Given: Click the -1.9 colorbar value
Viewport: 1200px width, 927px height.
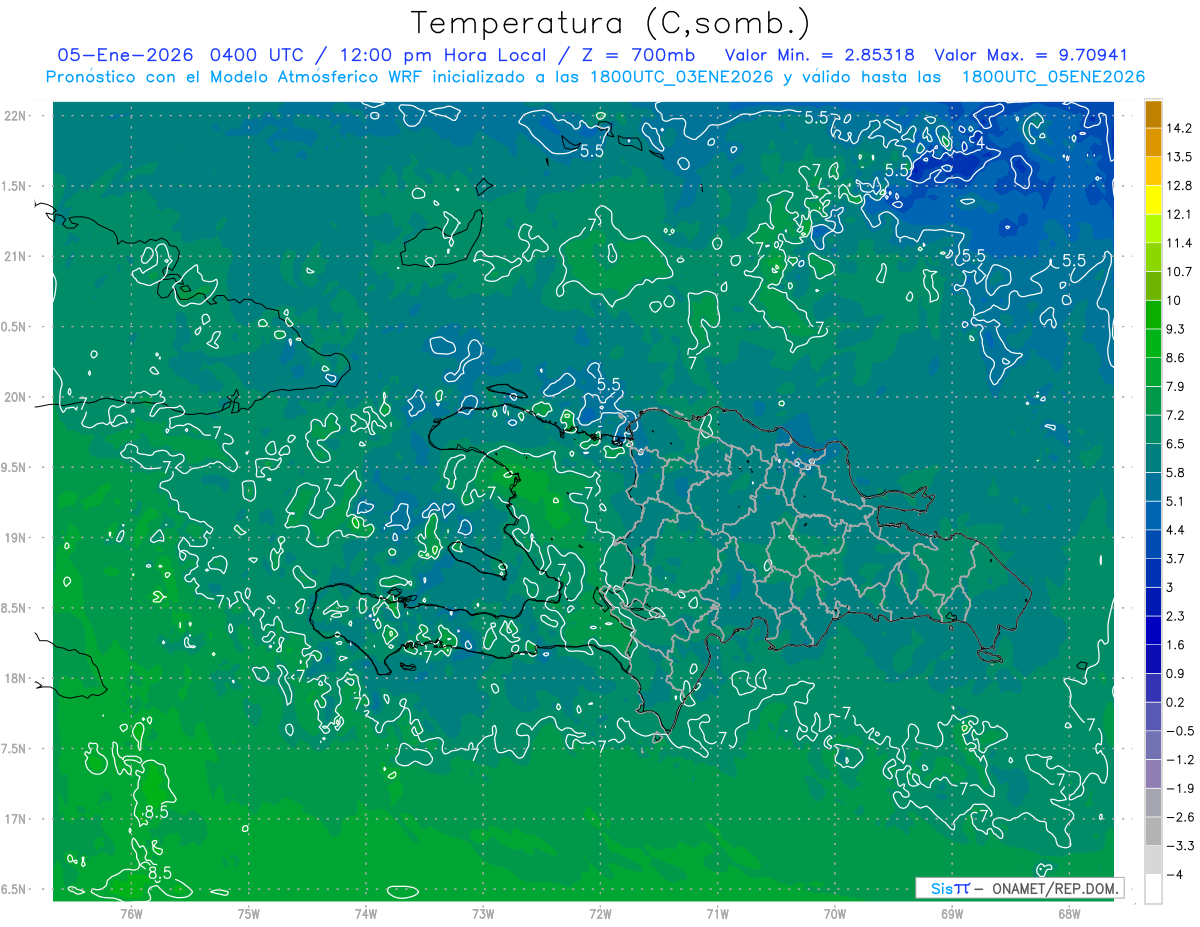Looking at the screenshot, I should coord(1179,789).
